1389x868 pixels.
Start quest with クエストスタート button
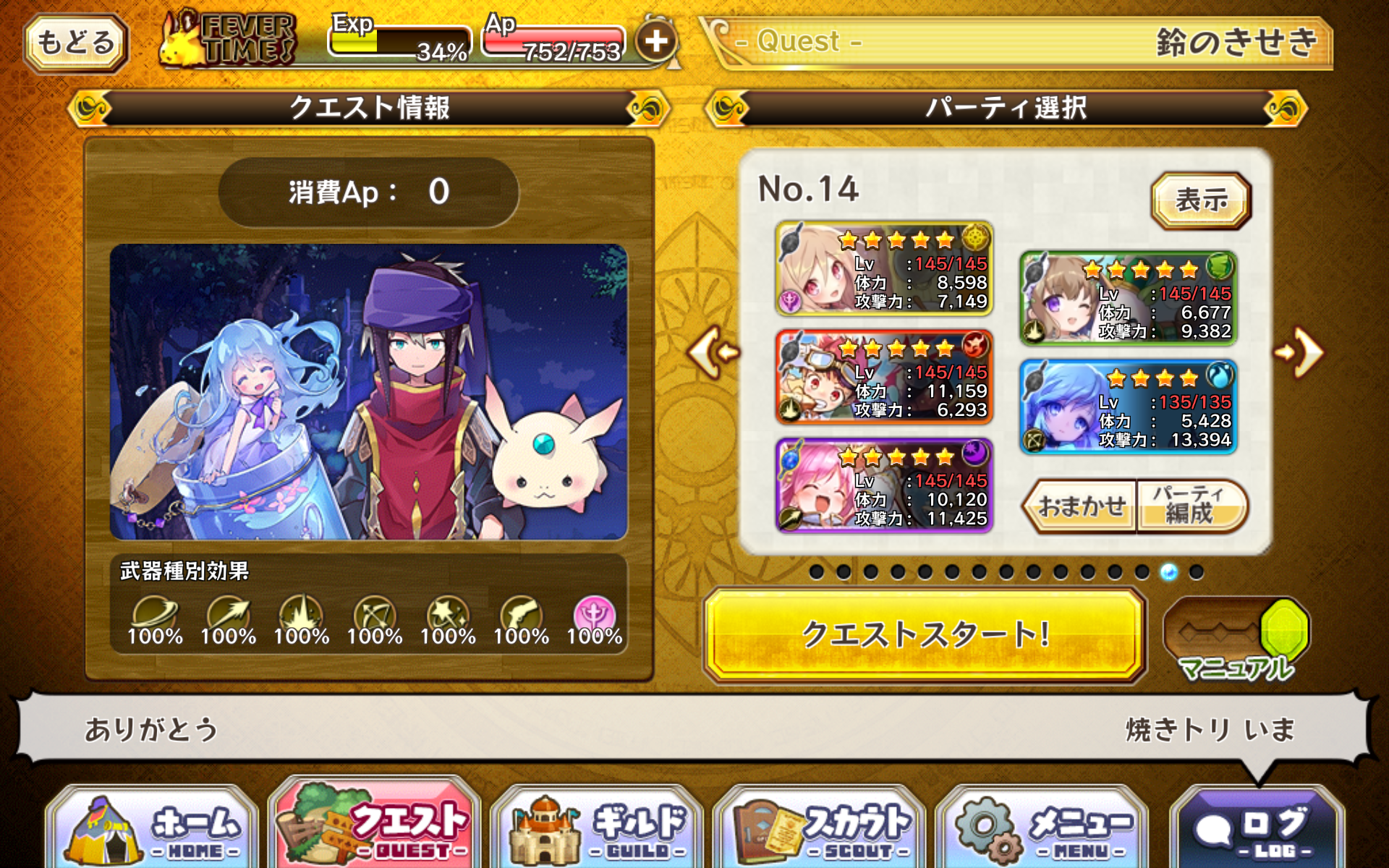click(x=925, y=636)
